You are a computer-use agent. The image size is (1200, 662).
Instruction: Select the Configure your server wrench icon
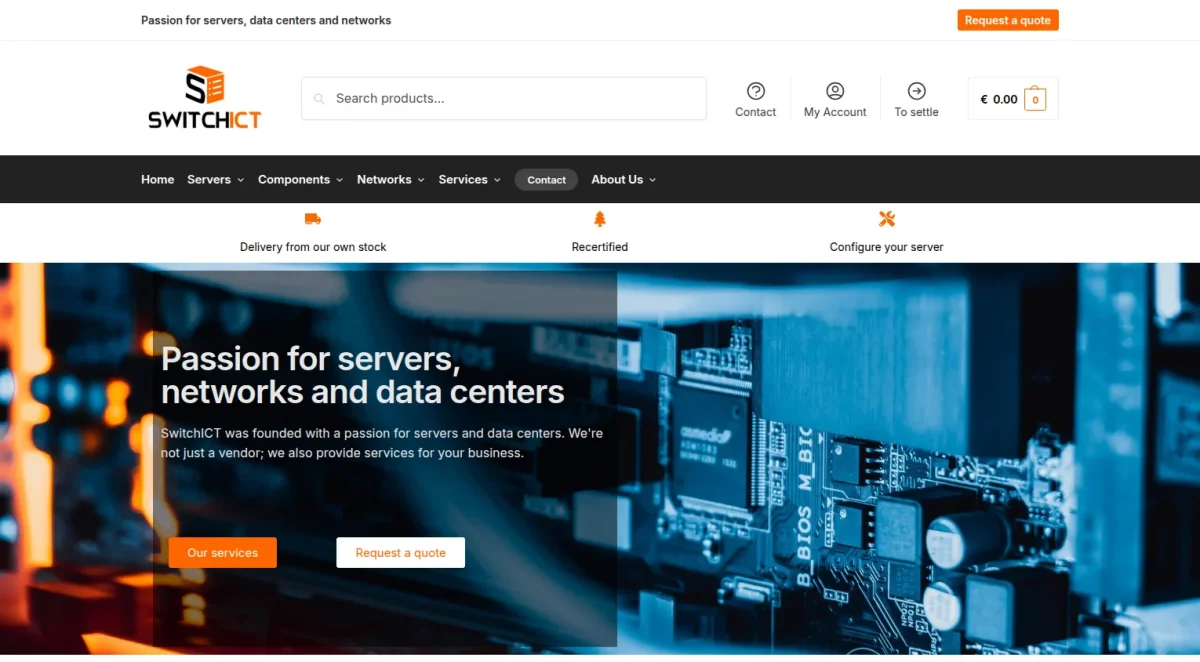tap(886, 218)
